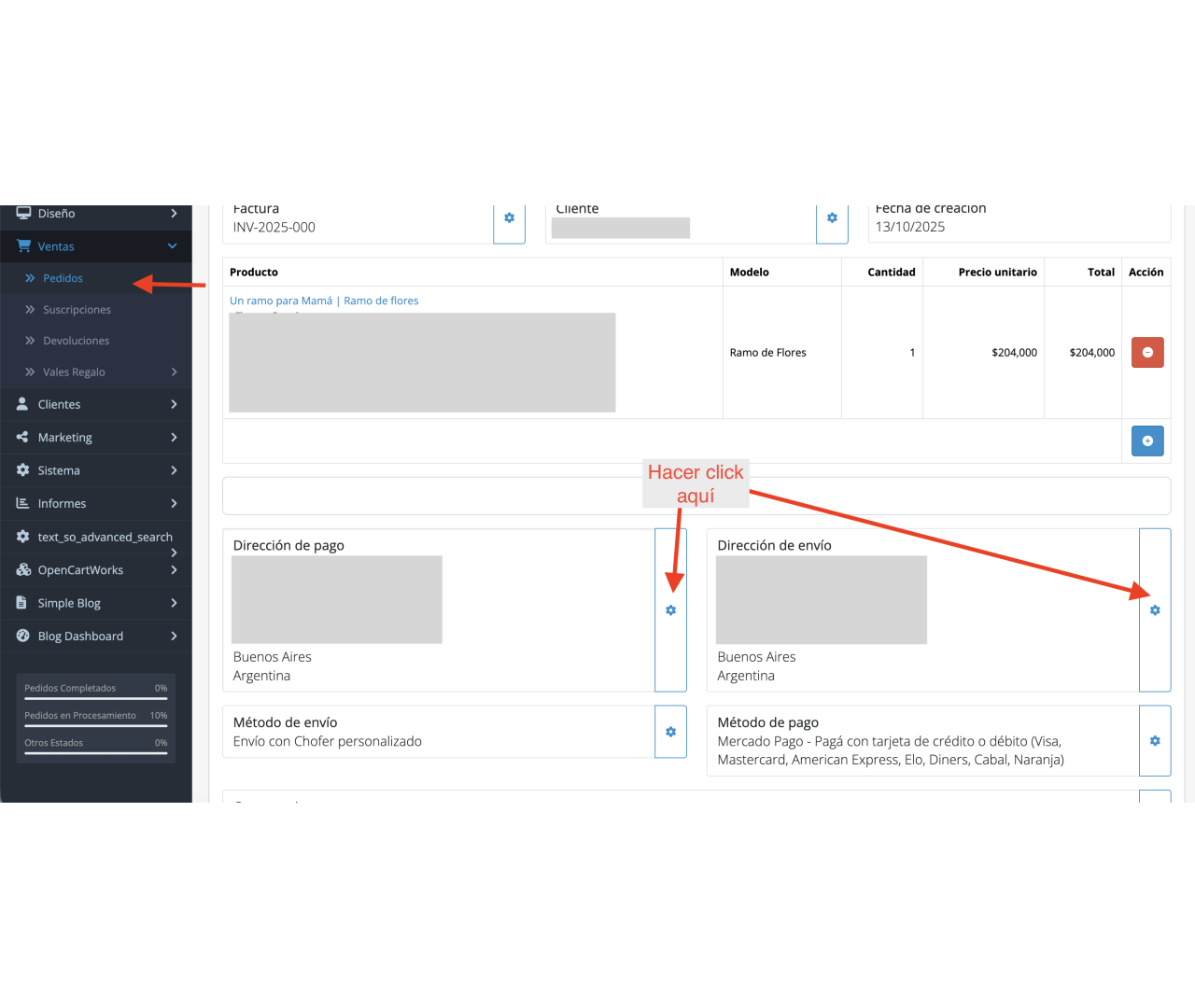
Task: Open Pedidos in the sidebar
Action: (x=63, y=278)
